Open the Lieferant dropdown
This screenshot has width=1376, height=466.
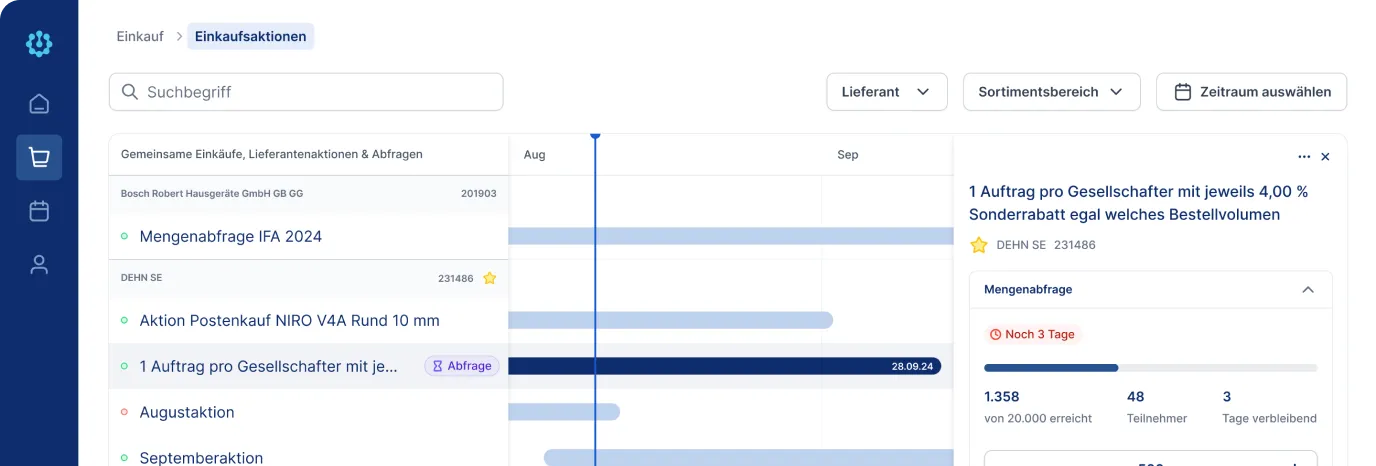887,92
